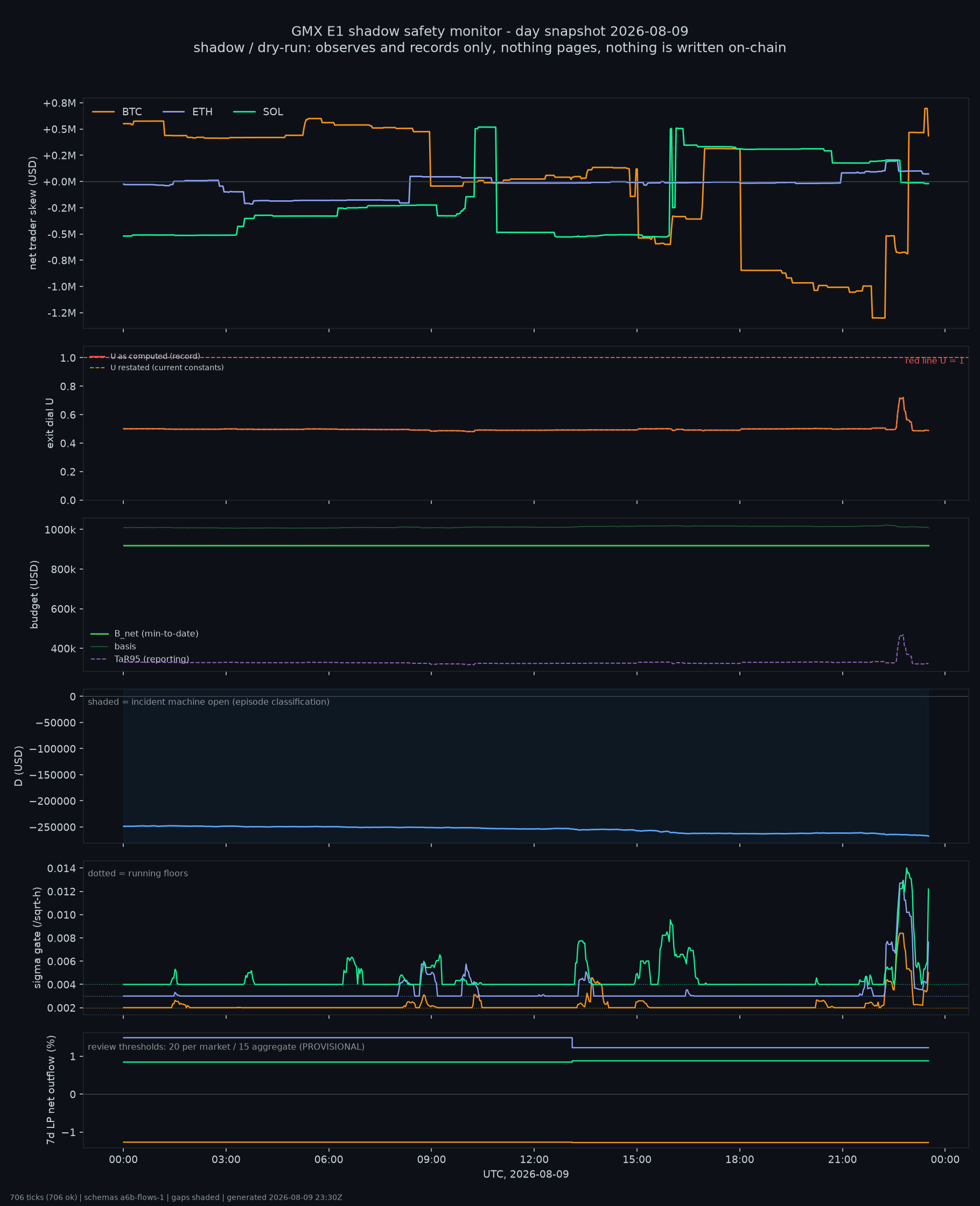The width and height of the screenshot is (980, 1206).
Task: Click the '1000k' budget tick label
Action: (x=60, y=530)
